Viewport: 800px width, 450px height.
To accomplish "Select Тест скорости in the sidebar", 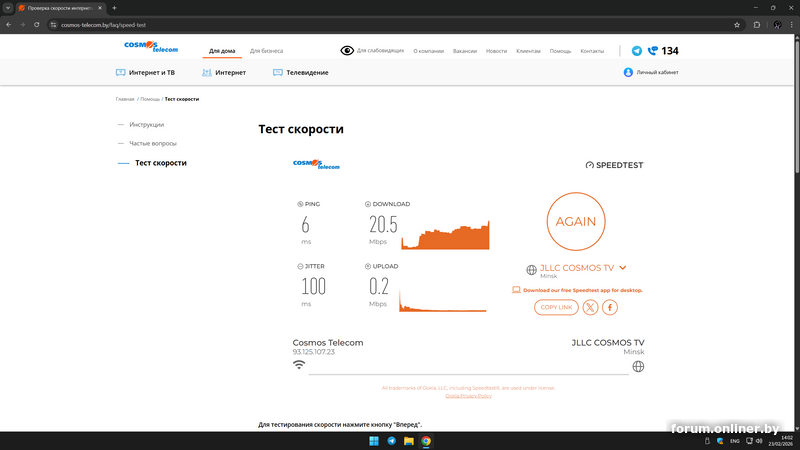I will 161,163.
